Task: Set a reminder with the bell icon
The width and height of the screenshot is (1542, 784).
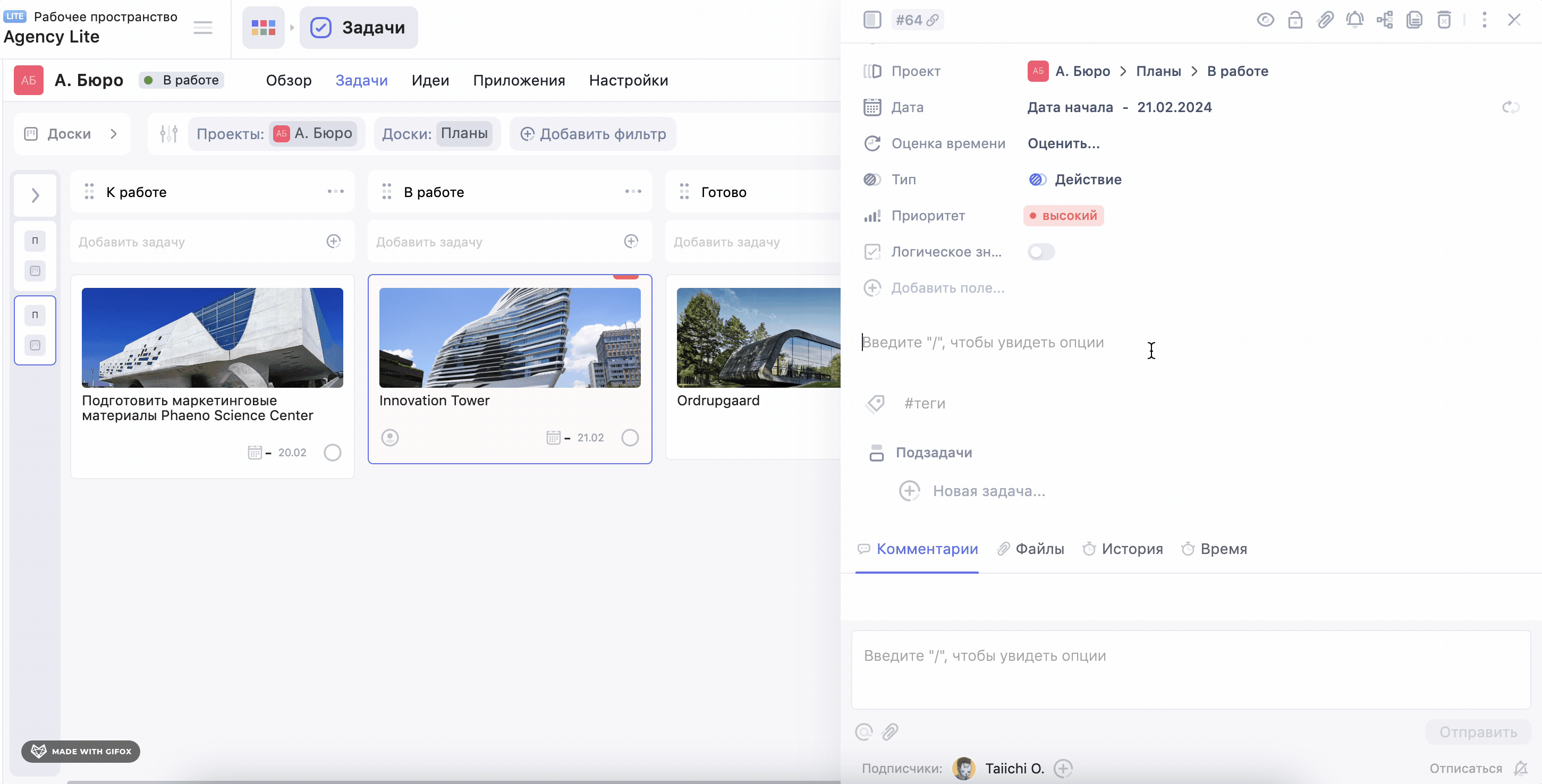Action: (1354, 20)
